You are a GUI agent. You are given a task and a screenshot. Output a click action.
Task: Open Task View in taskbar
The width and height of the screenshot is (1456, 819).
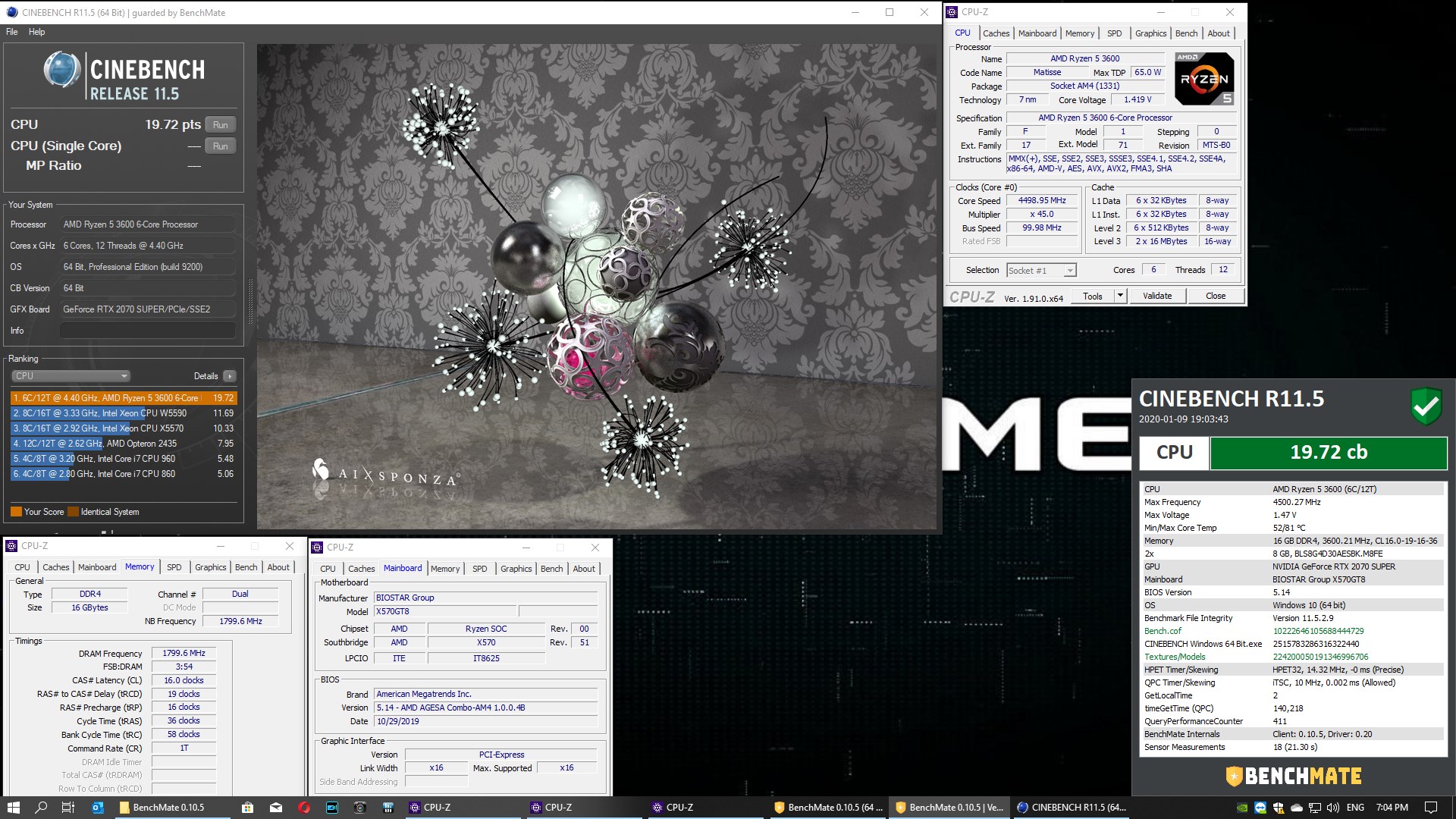coord(67,808)
